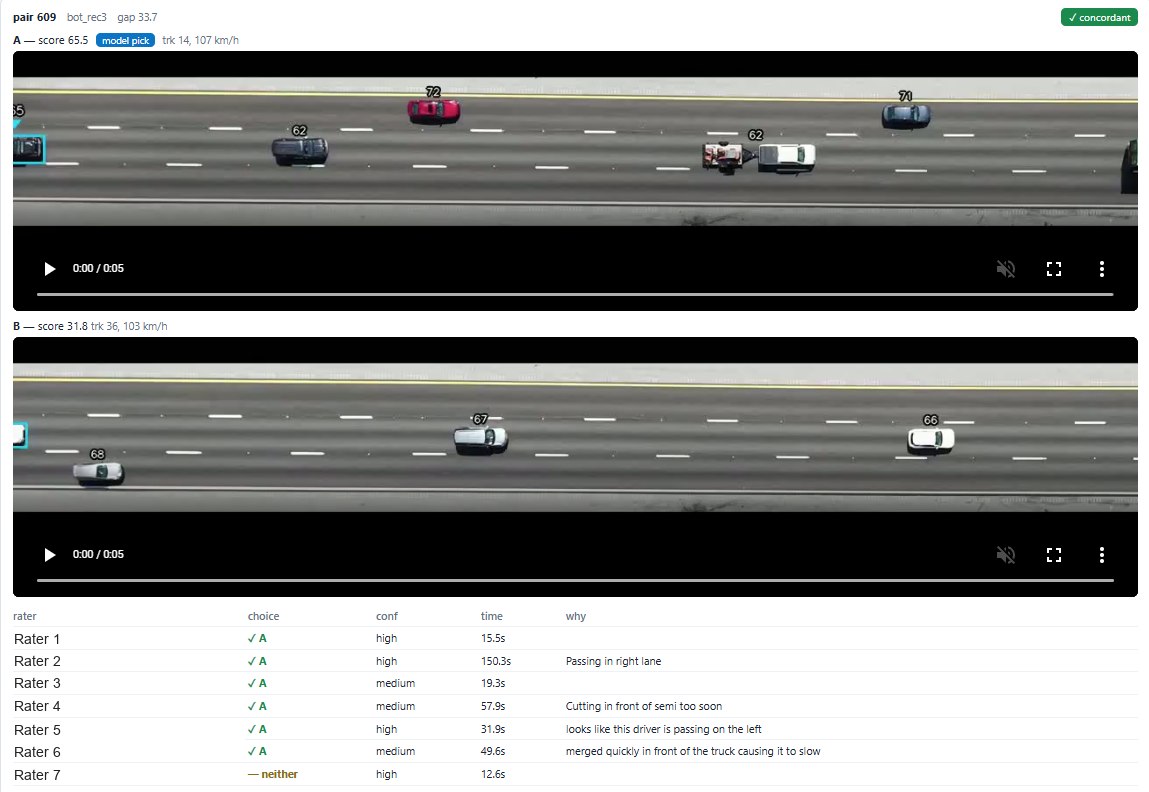This screenshot has height=792, width=1149.
Task: Click the white van labeled 67
Action: 481,439
